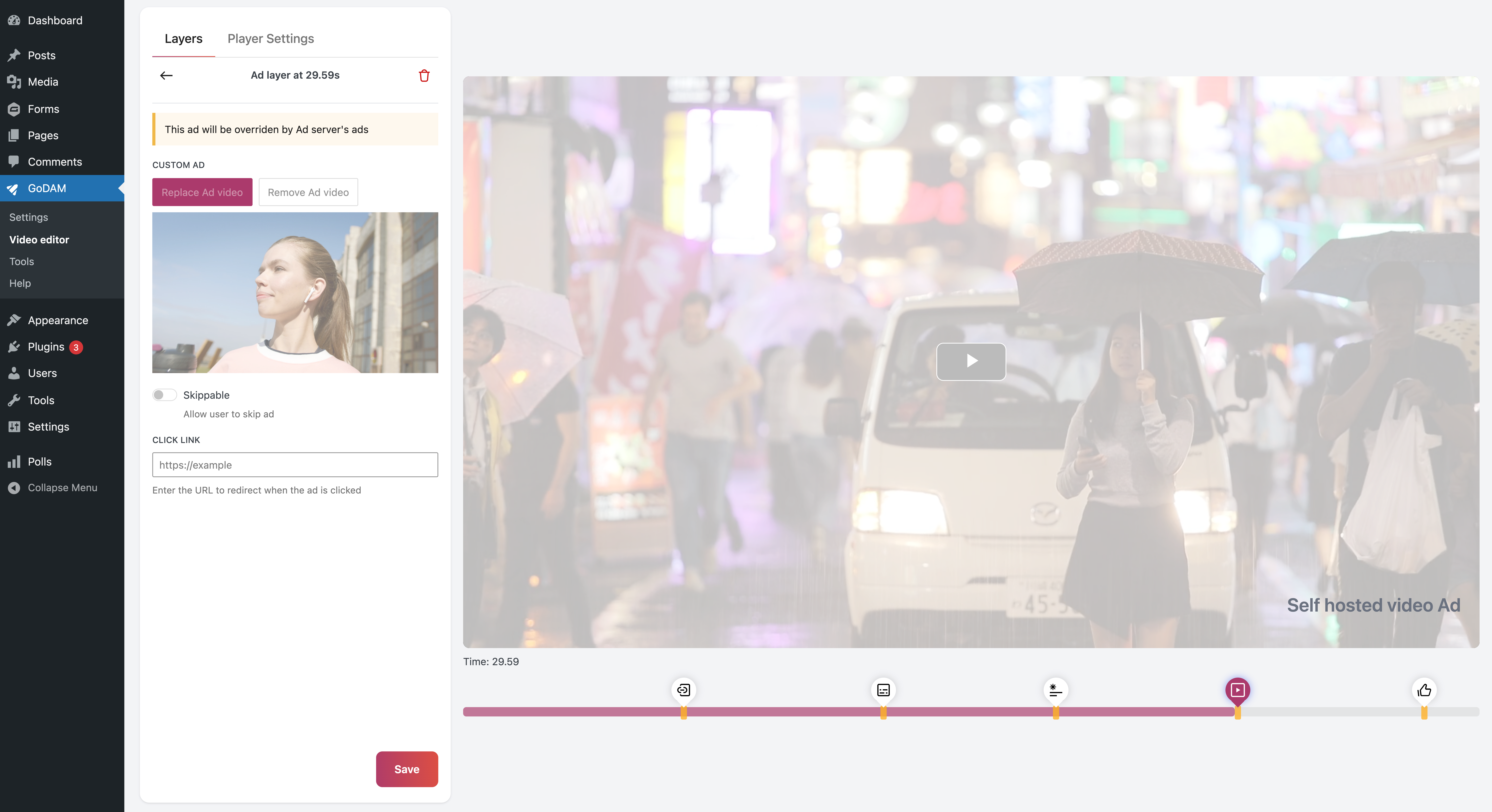Click the 'CLICK LINK' section label
Viewport: 1492px width, 812px height.
[x=176, y=440]
